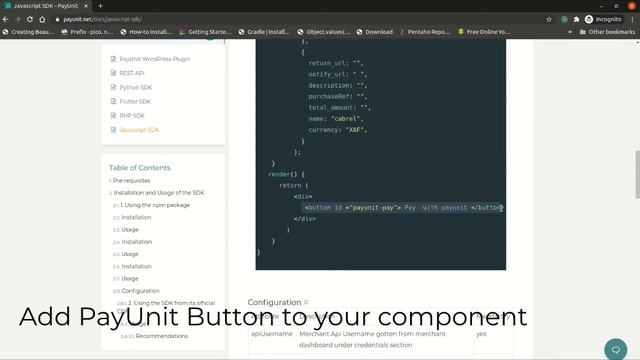Jump to contents entry 2.7 Usage
This screenshot has width=640, height=360.
click(130, 278)
